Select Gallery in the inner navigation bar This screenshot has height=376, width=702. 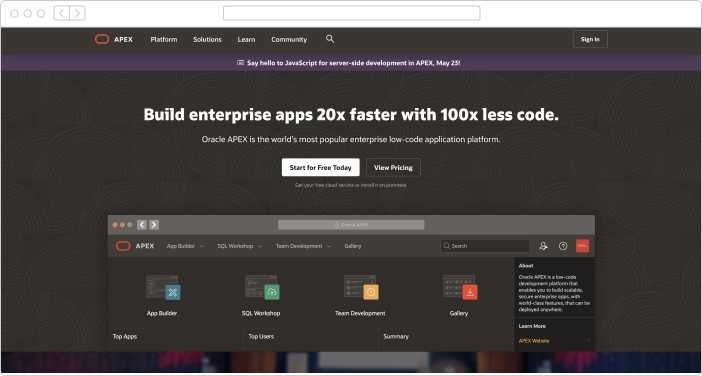click(353, 246)
